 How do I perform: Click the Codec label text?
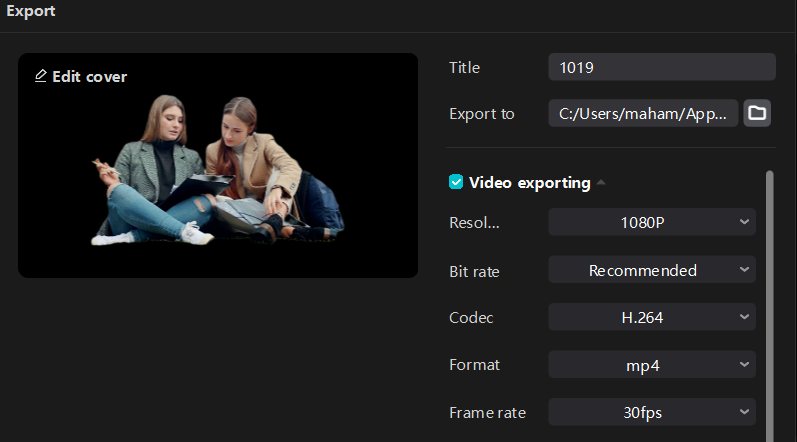tap(471, 318)
